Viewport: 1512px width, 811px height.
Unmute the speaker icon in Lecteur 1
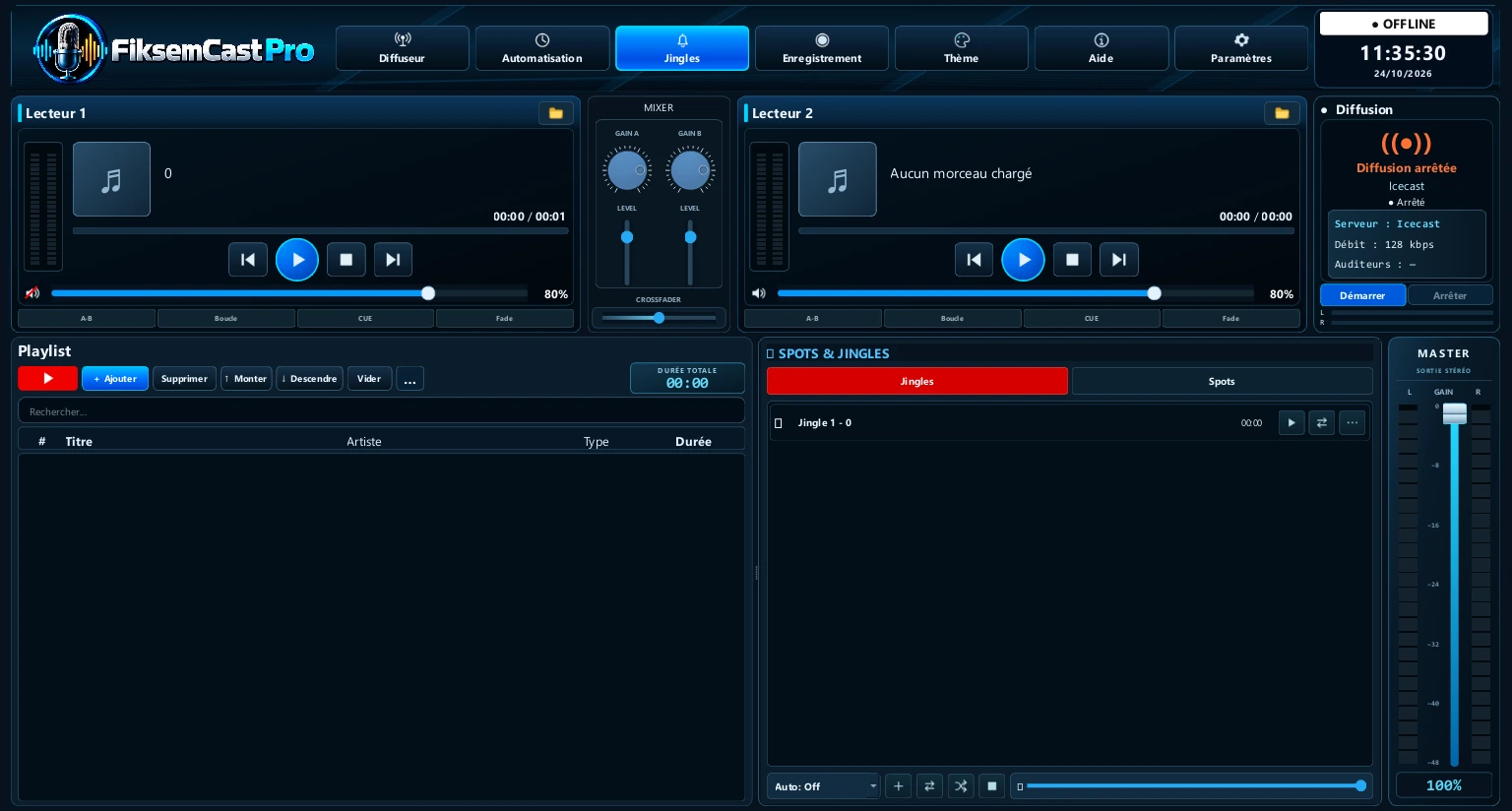pyautogui.click(x=32, y=293)
